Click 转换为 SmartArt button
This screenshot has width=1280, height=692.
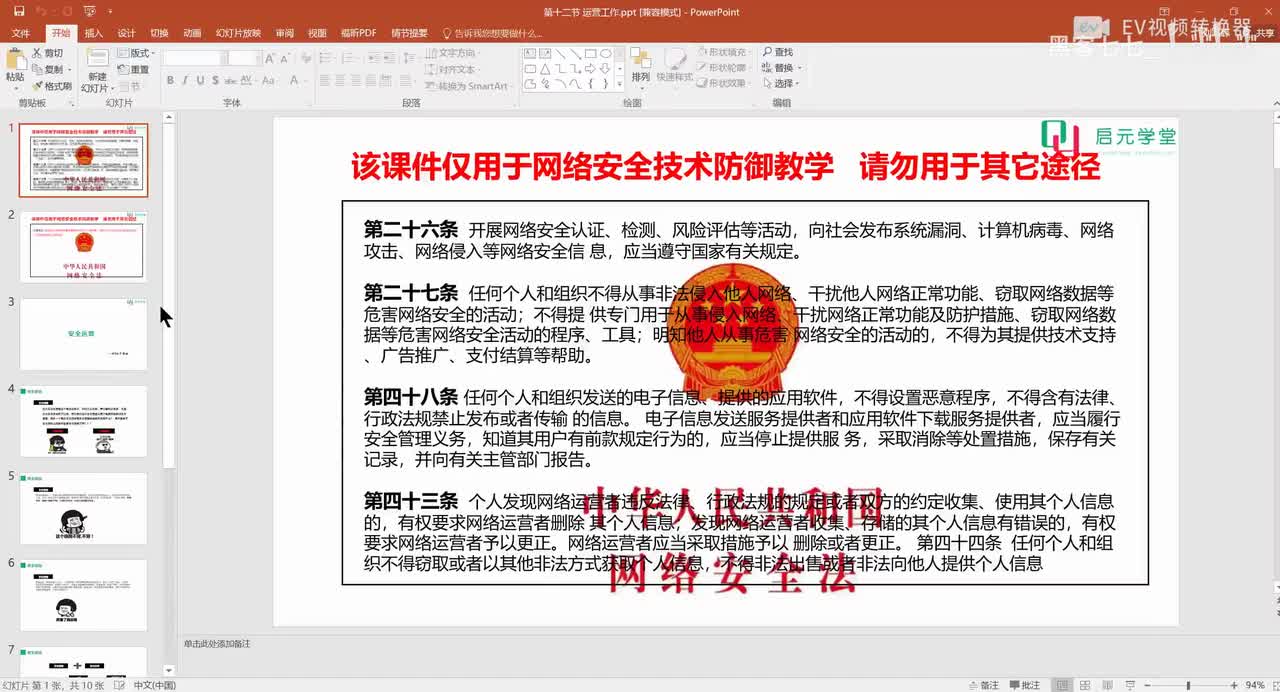pyautogui.click(x=467, y=86)
